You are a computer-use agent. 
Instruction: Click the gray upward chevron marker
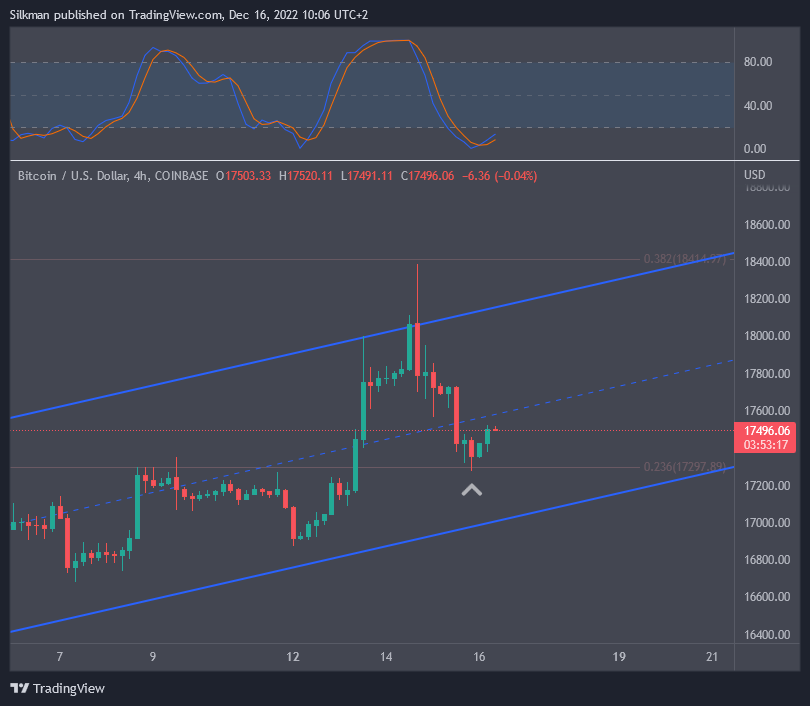472,490
